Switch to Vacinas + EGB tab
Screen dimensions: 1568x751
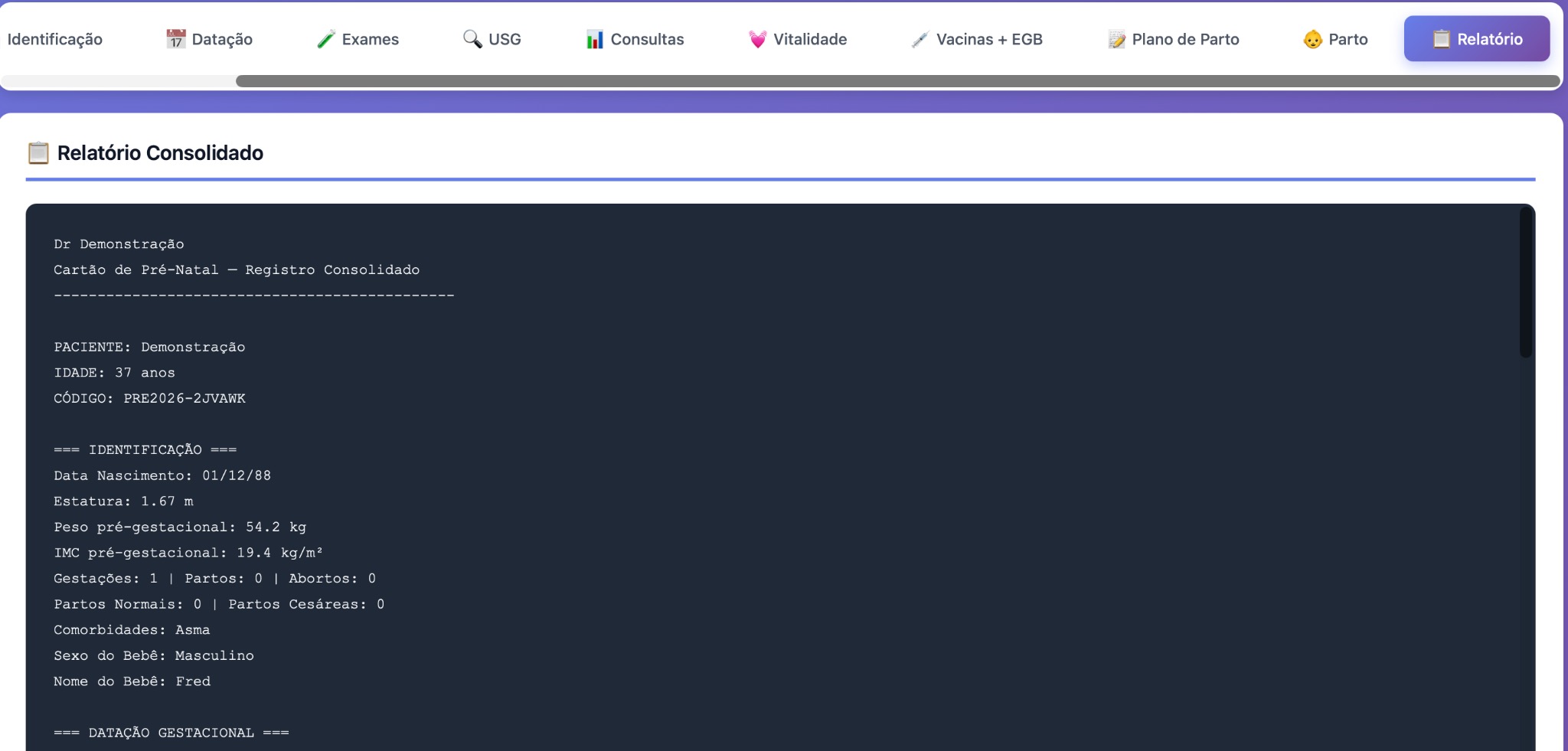pos(977,39)
